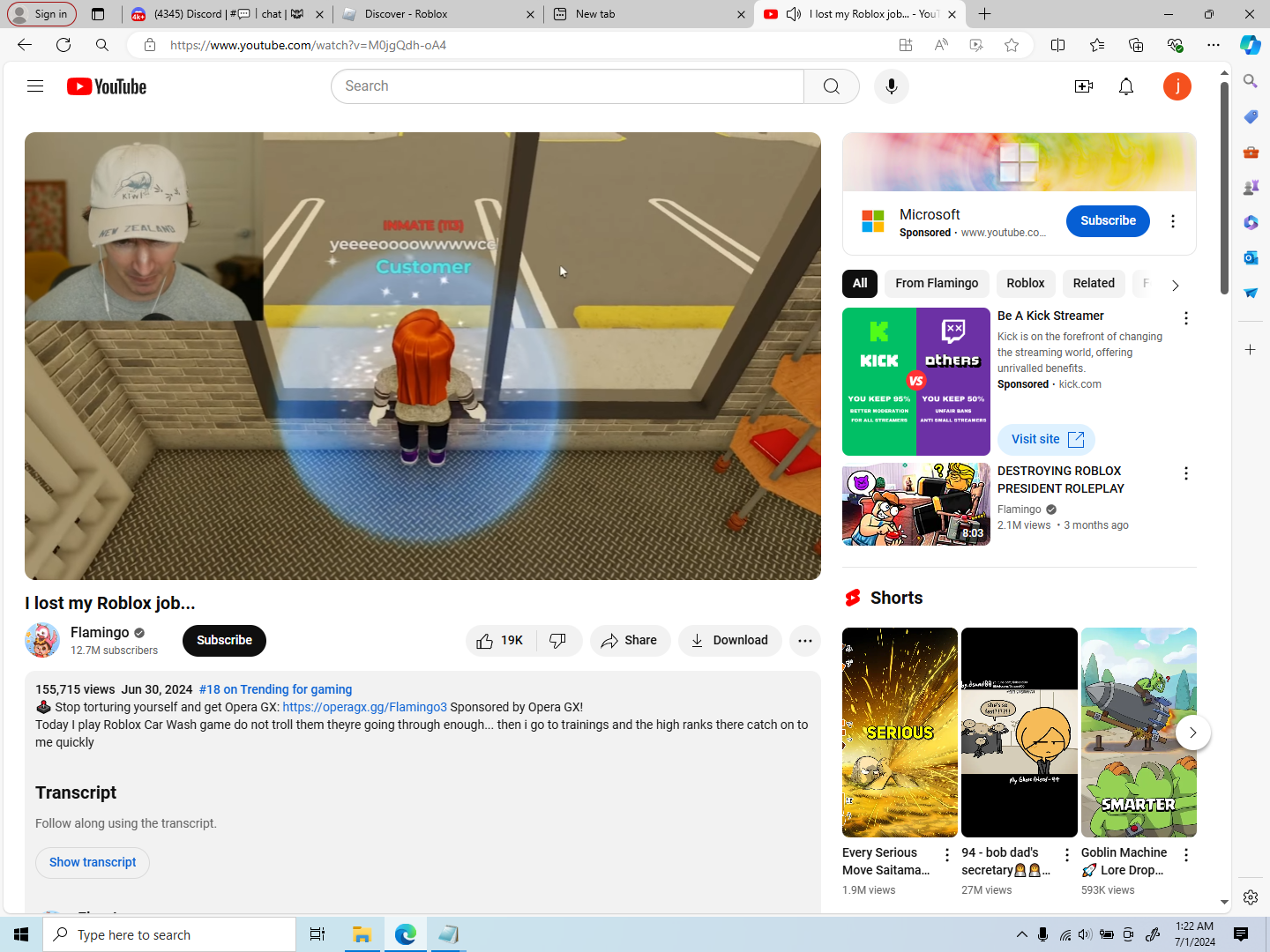Screen dimensions: 1270x952
Task: Open the bob dad's secretary short thumbnail
Action: click(x=1020, y=733)
